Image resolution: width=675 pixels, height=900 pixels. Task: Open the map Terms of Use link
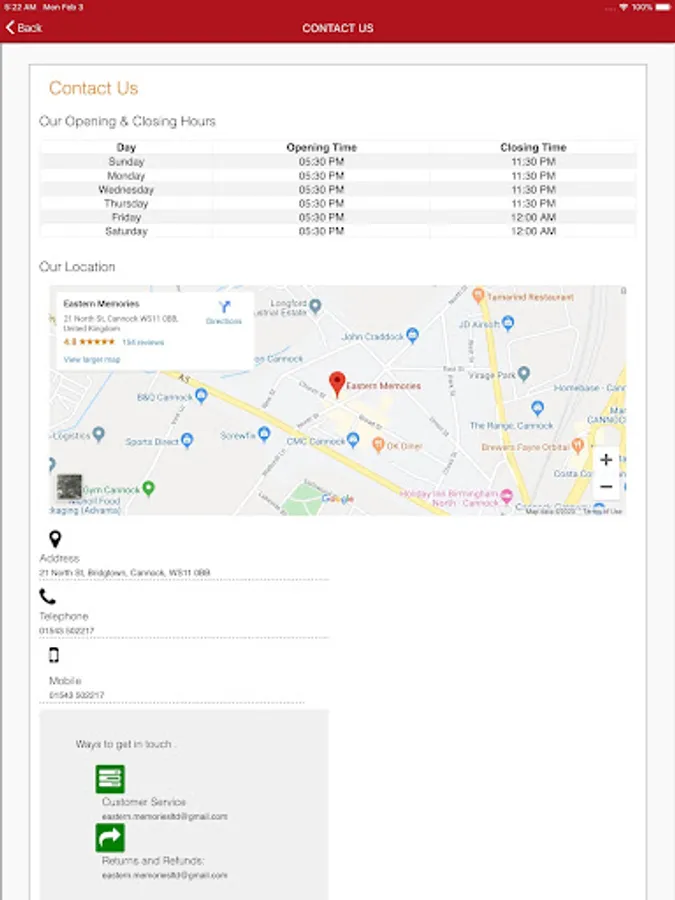603,511
